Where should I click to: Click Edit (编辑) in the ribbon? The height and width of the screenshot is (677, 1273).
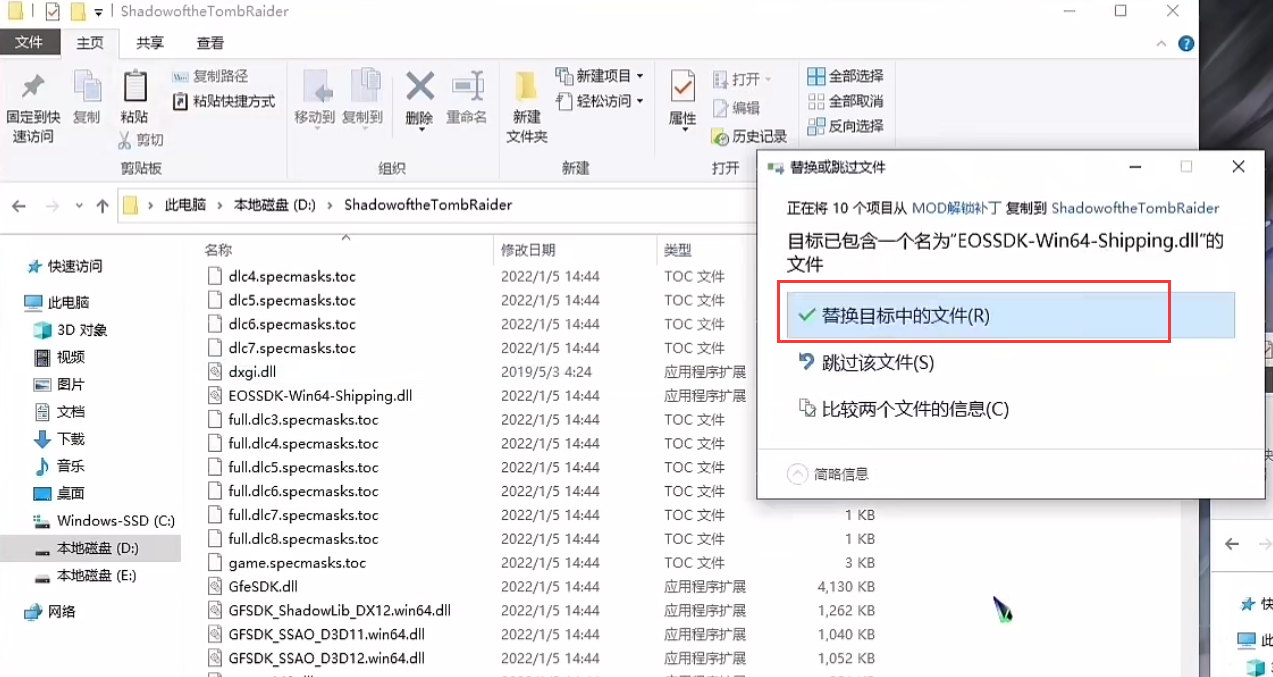click(x=736, y=108)
